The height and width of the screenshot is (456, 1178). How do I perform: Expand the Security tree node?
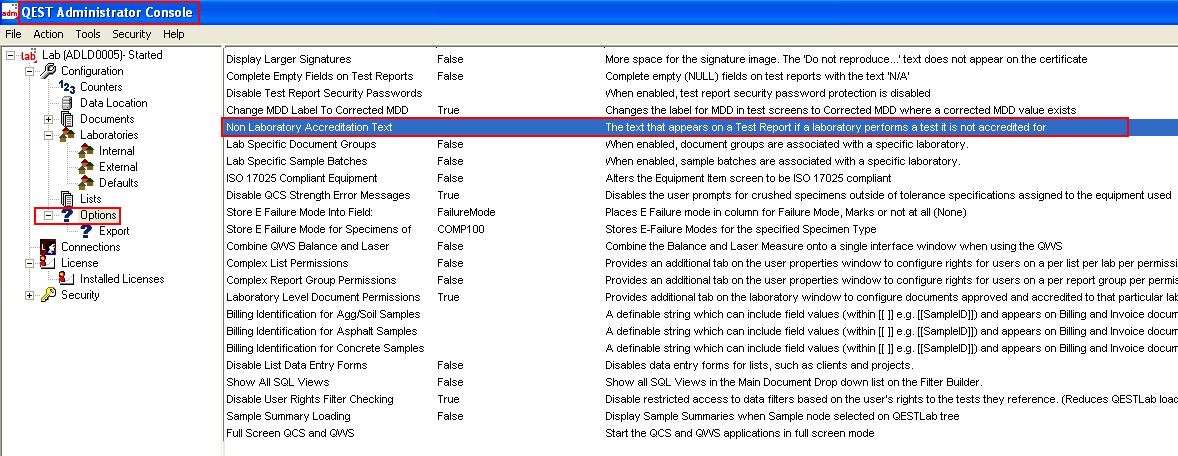click(29, 295)
